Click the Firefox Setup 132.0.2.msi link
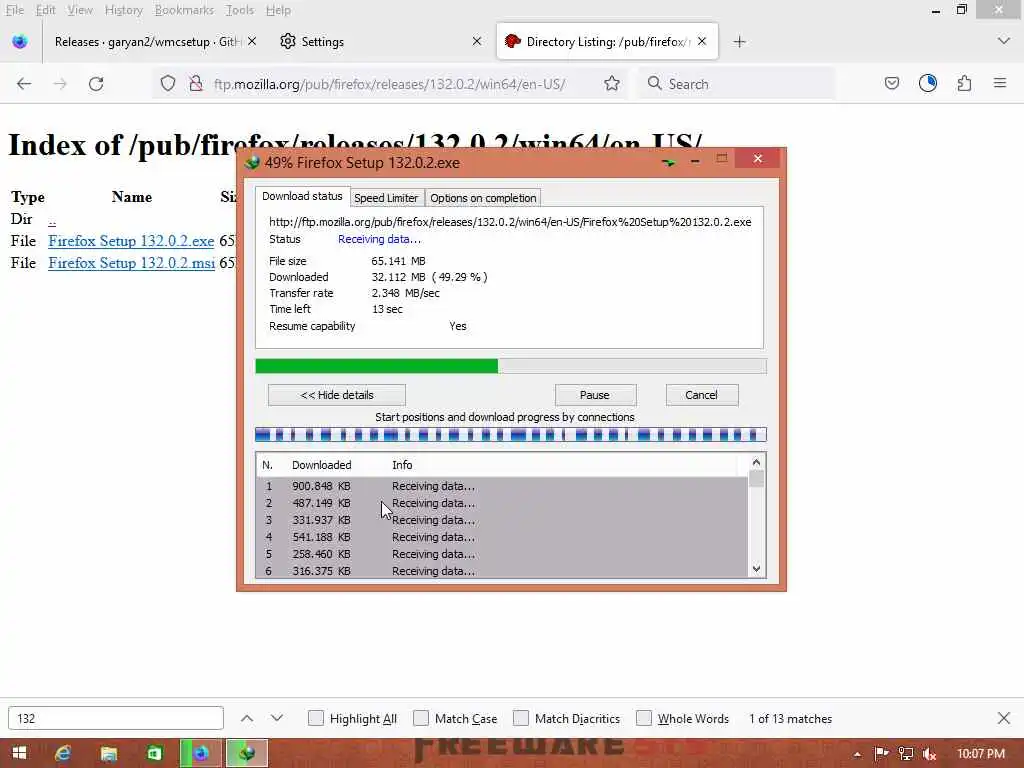 coord(131,263)
